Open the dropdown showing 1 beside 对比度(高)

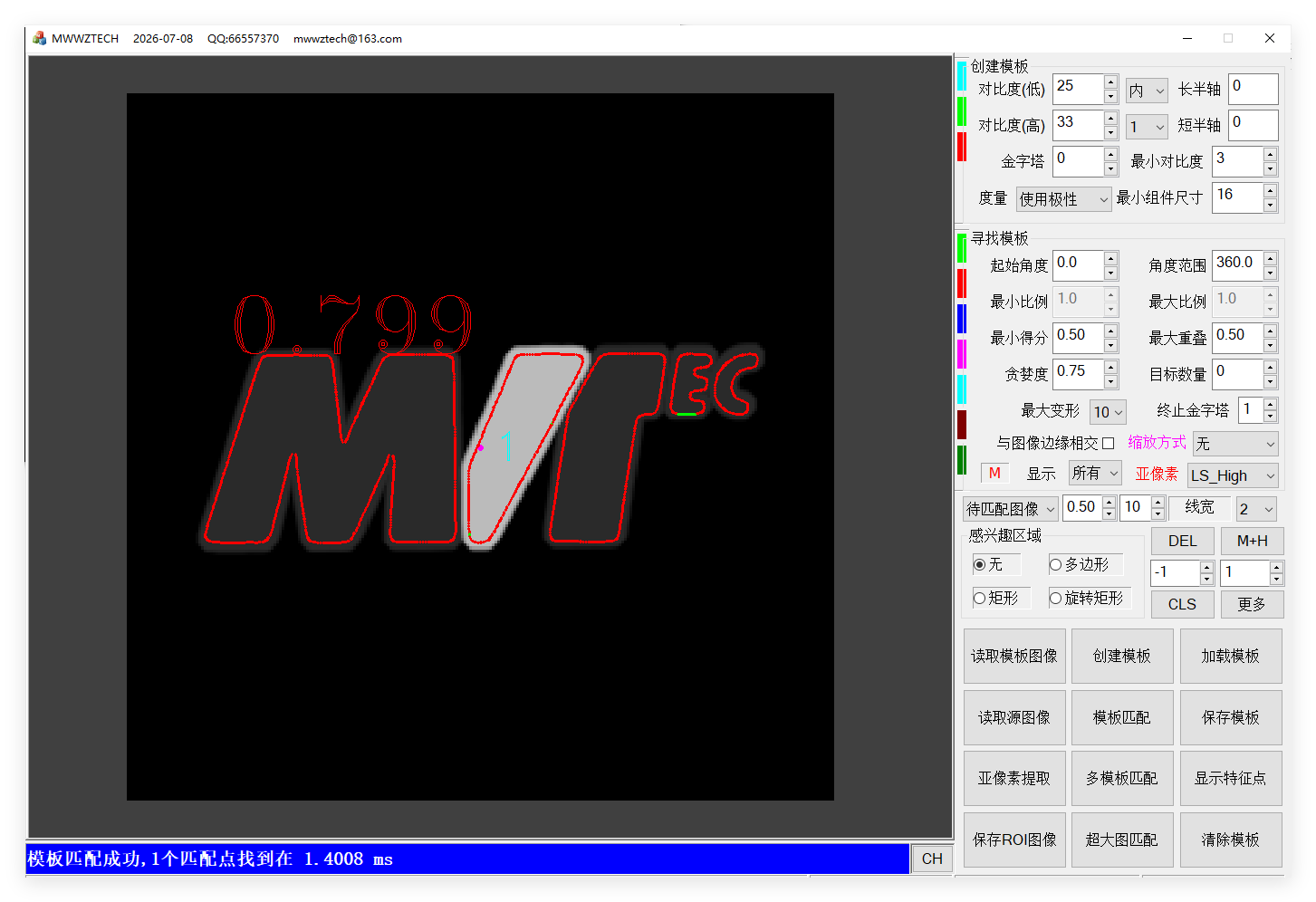pyautogui.click(x=1147, y=127)
